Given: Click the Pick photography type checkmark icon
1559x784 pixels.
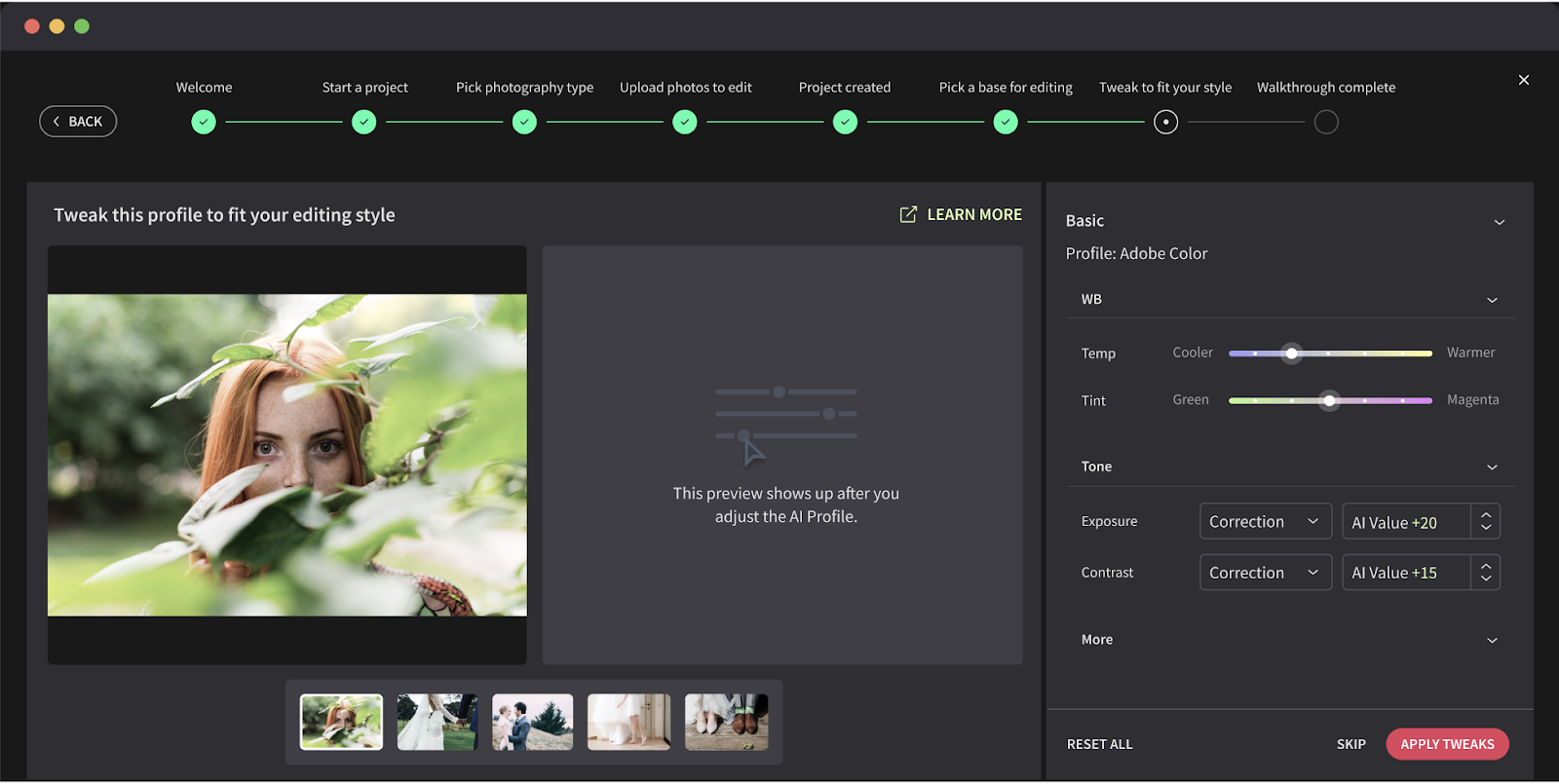Looking at the screenshot, I should pos(524,122).
